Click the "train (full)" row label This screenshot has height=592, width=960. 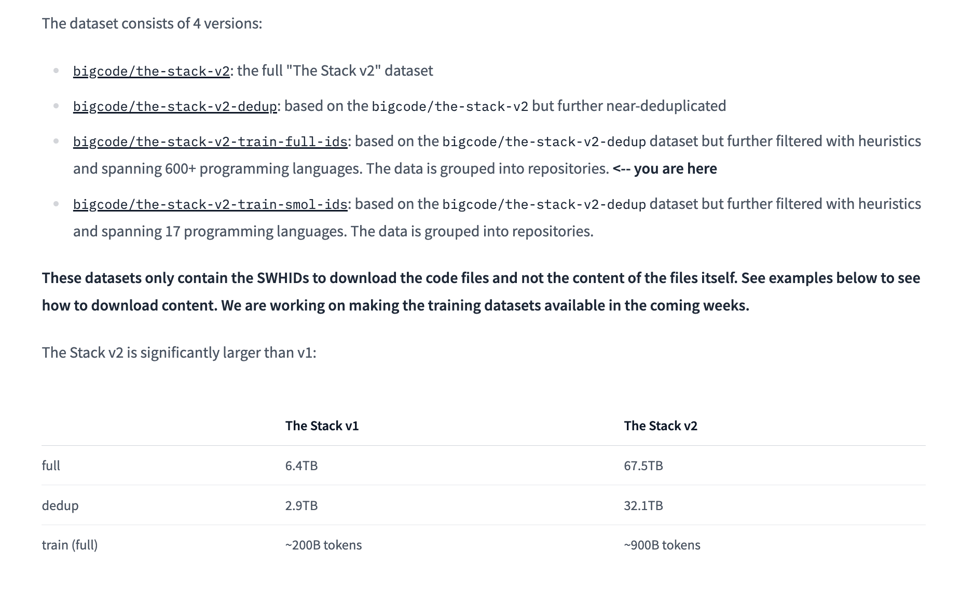coord(70,545)
